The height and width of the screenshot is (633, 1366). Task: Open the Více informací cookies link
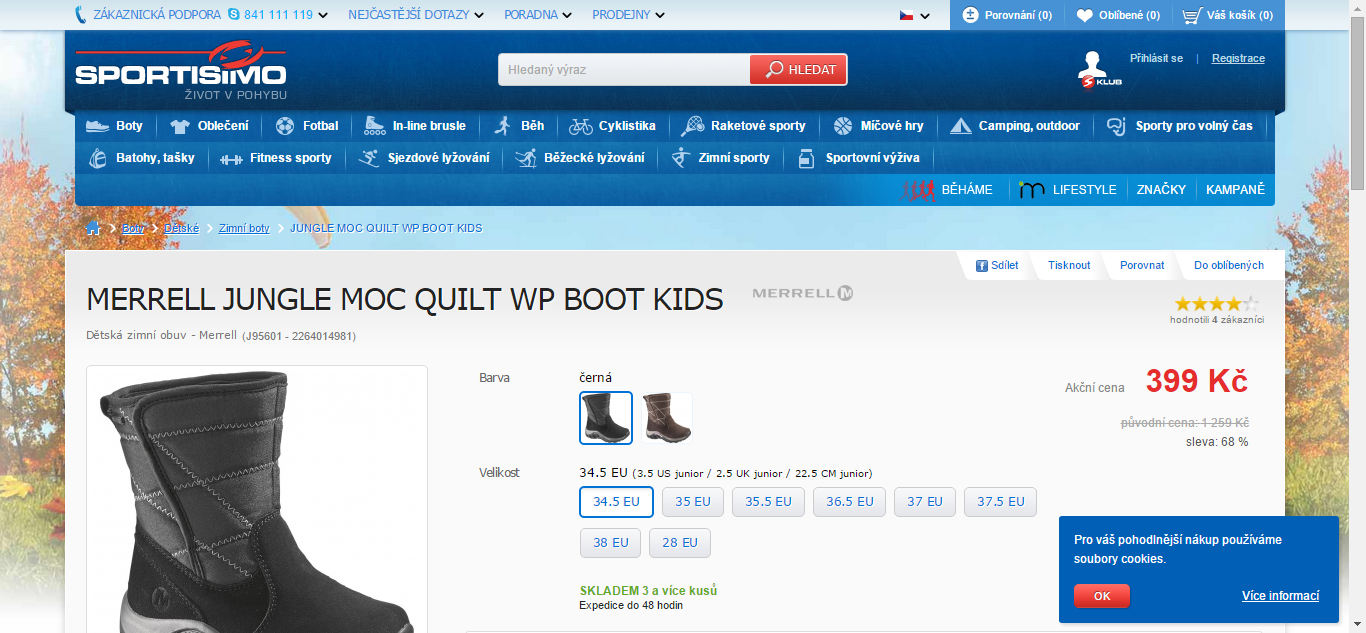pyautogui.click(x=1280, y=596)
